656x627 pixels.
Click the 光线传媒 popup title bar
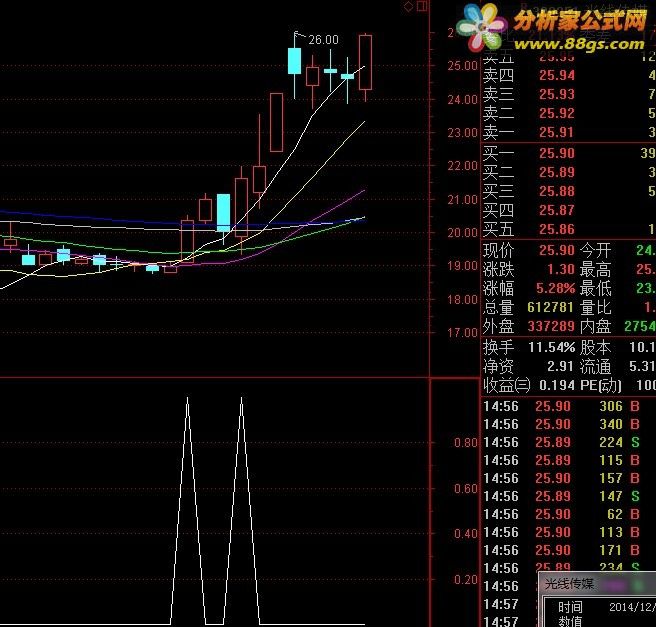[x=597, y=584]
